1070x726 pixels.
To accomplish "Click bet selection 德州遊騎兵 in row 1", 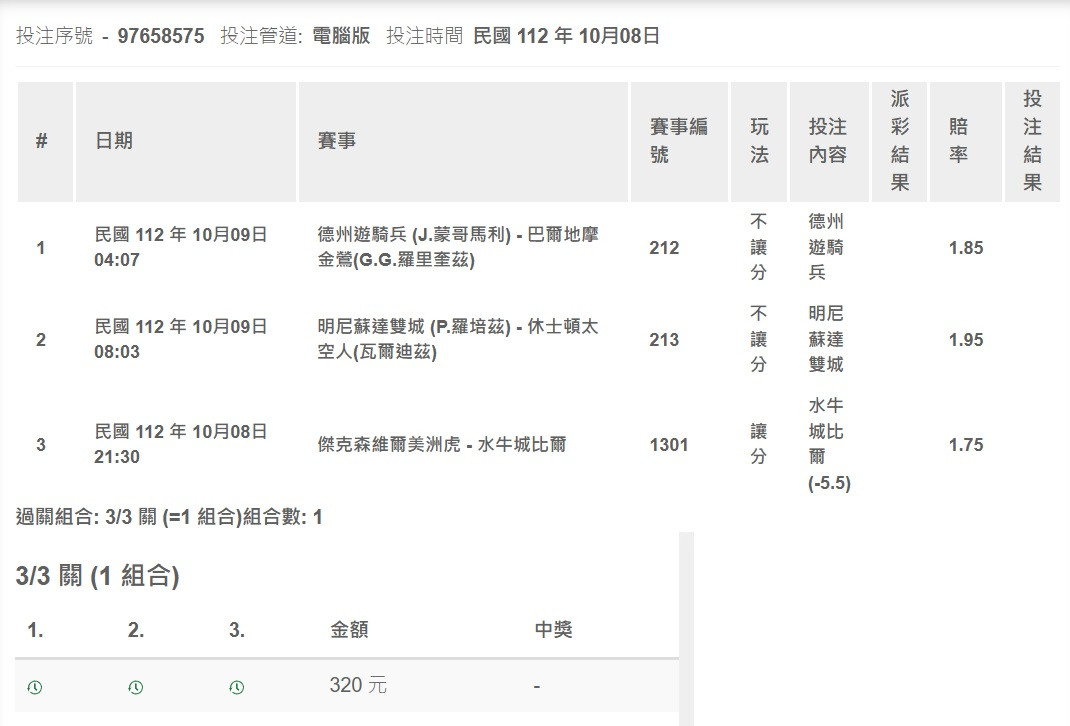I will click(x=826, y=247).
